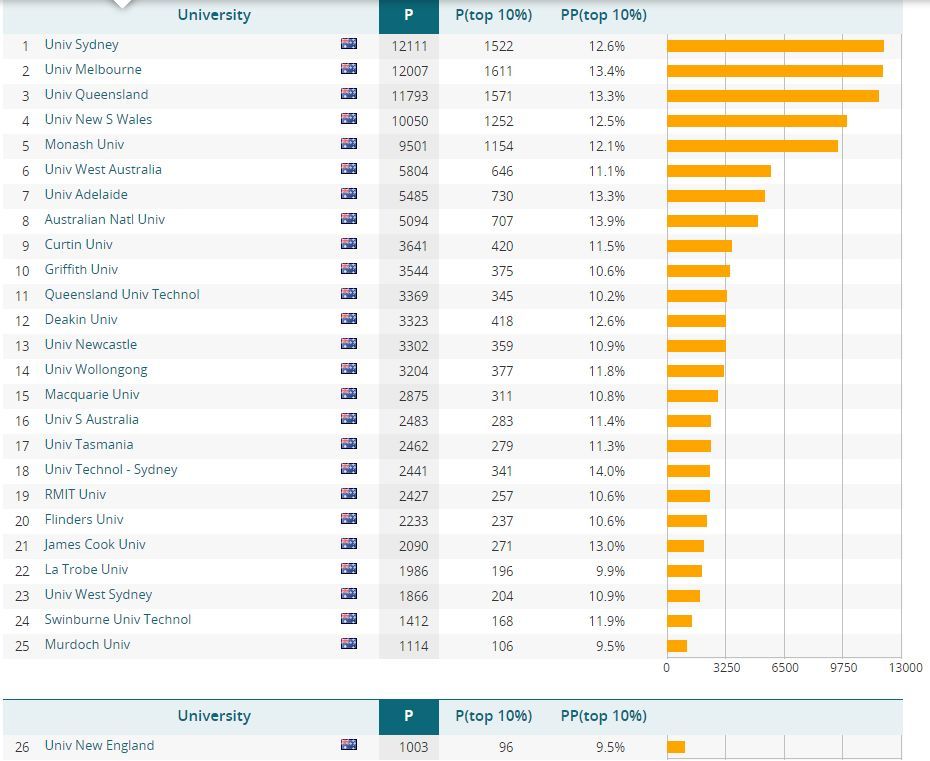The height and width of the screenshot is (761, 930).
Task: Click the flag icon beside La Trobe Univ
Action: (349, 568)
